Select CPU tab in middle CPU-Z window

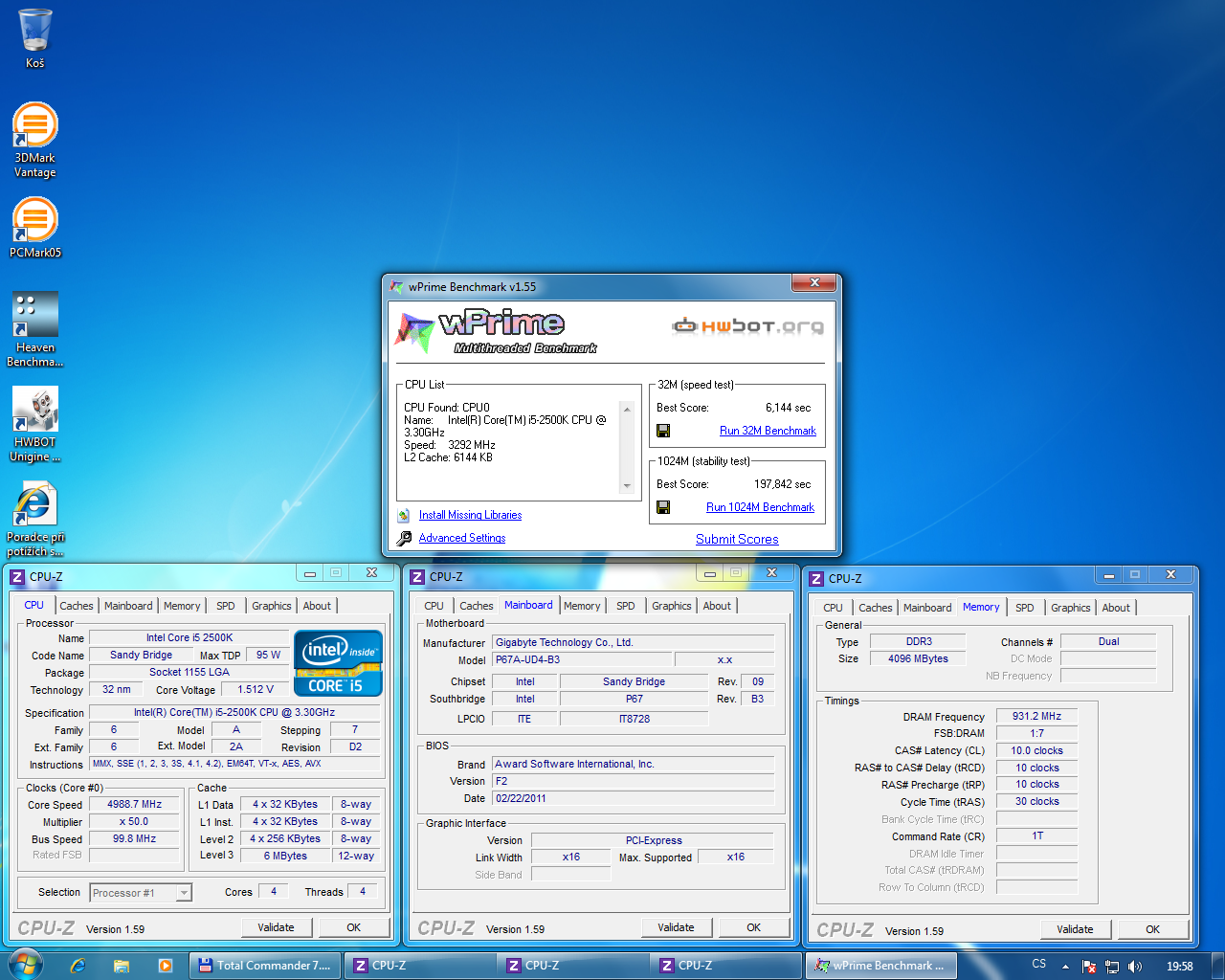(434, 606)
